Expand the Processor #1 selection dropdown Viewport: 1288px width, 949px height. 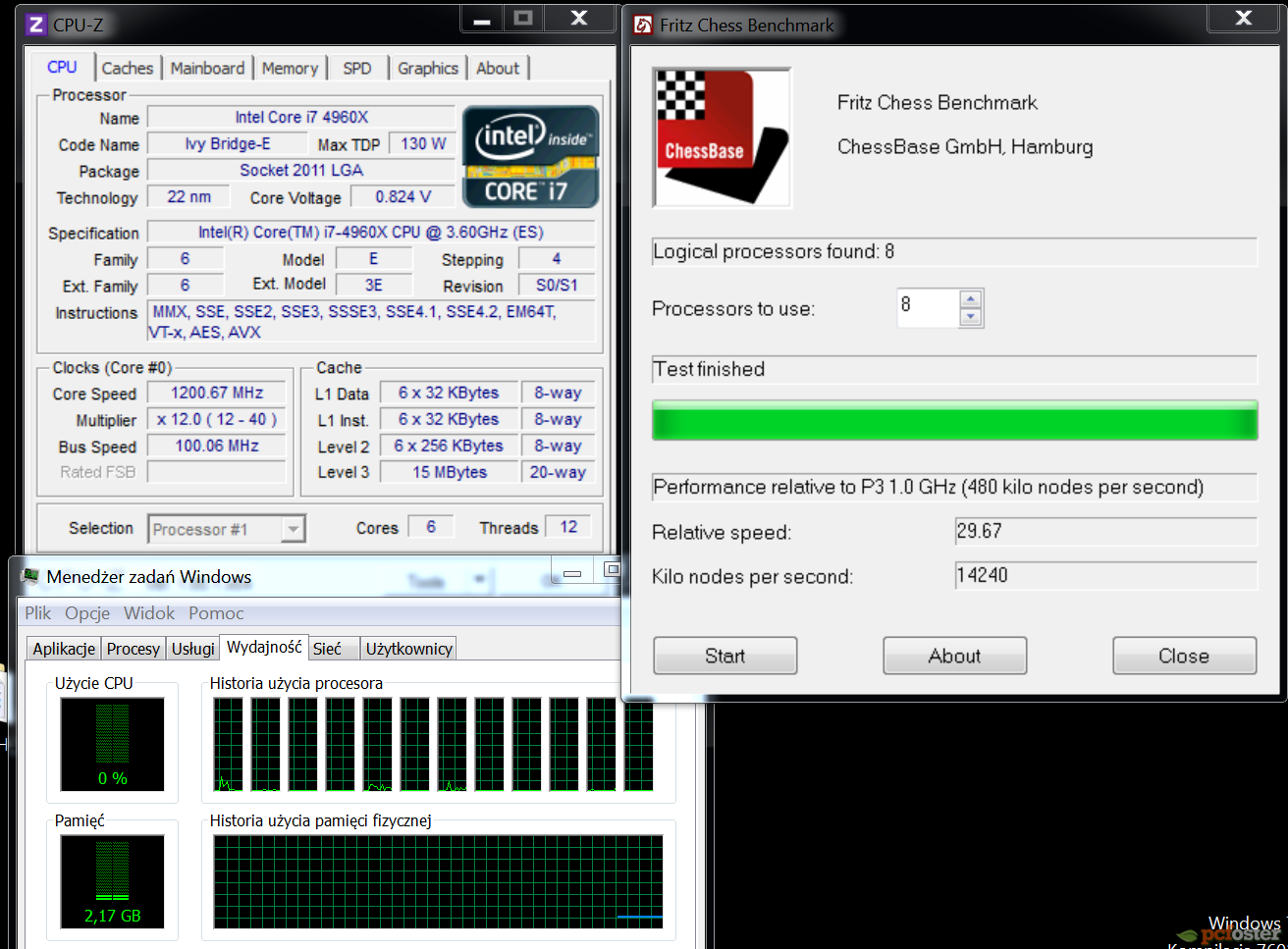point(293,529)
